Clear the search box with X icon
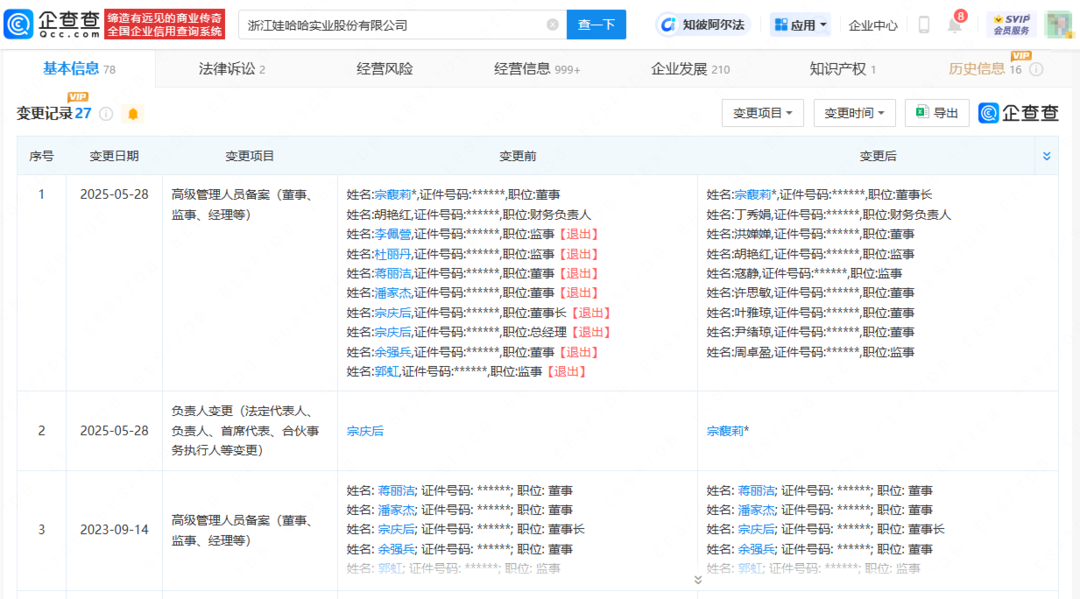 [552, 25]
